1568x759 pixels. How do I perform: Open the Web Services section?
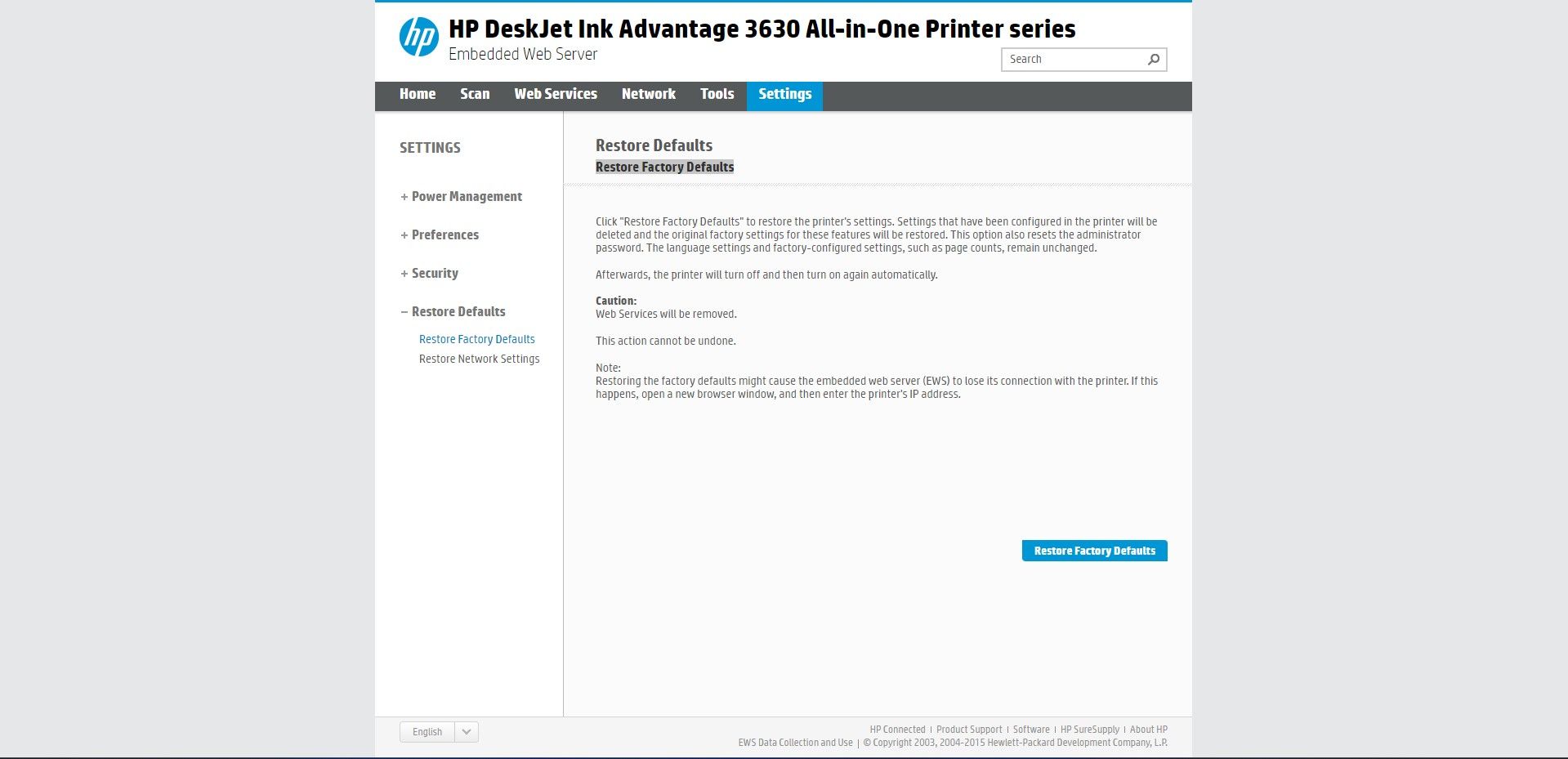(555, 96)
